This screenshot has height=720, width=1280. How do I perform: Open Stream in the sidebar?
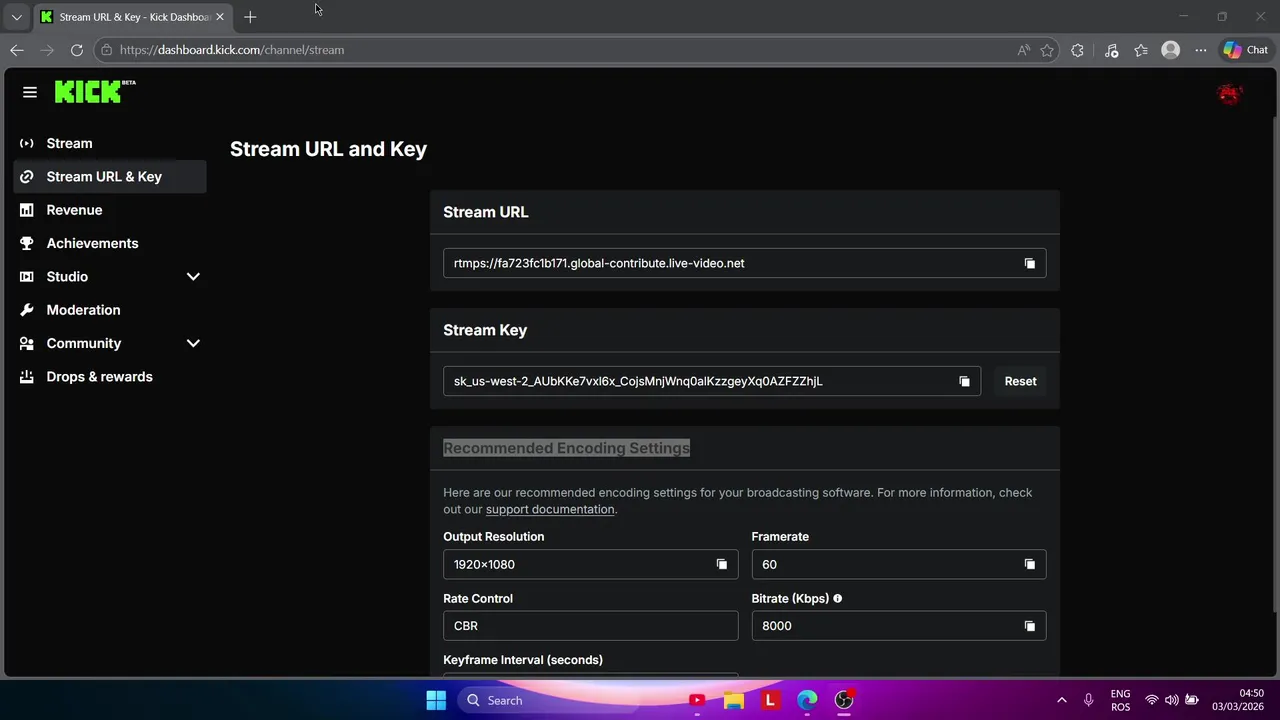pos(110,143)
